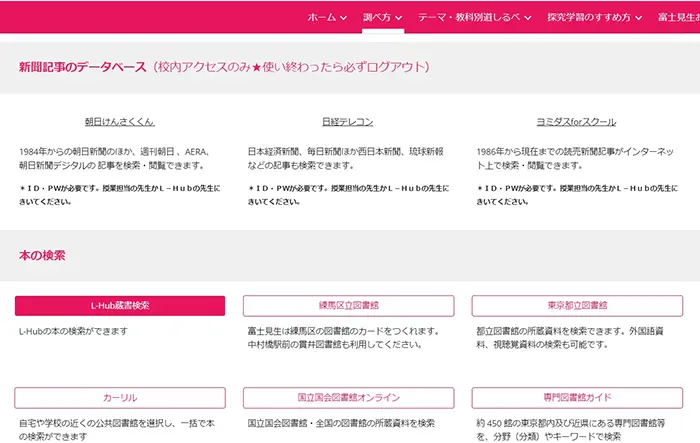Click the text 国立国会図書館・全国の図書館の所蔵資料

point(341,423)
